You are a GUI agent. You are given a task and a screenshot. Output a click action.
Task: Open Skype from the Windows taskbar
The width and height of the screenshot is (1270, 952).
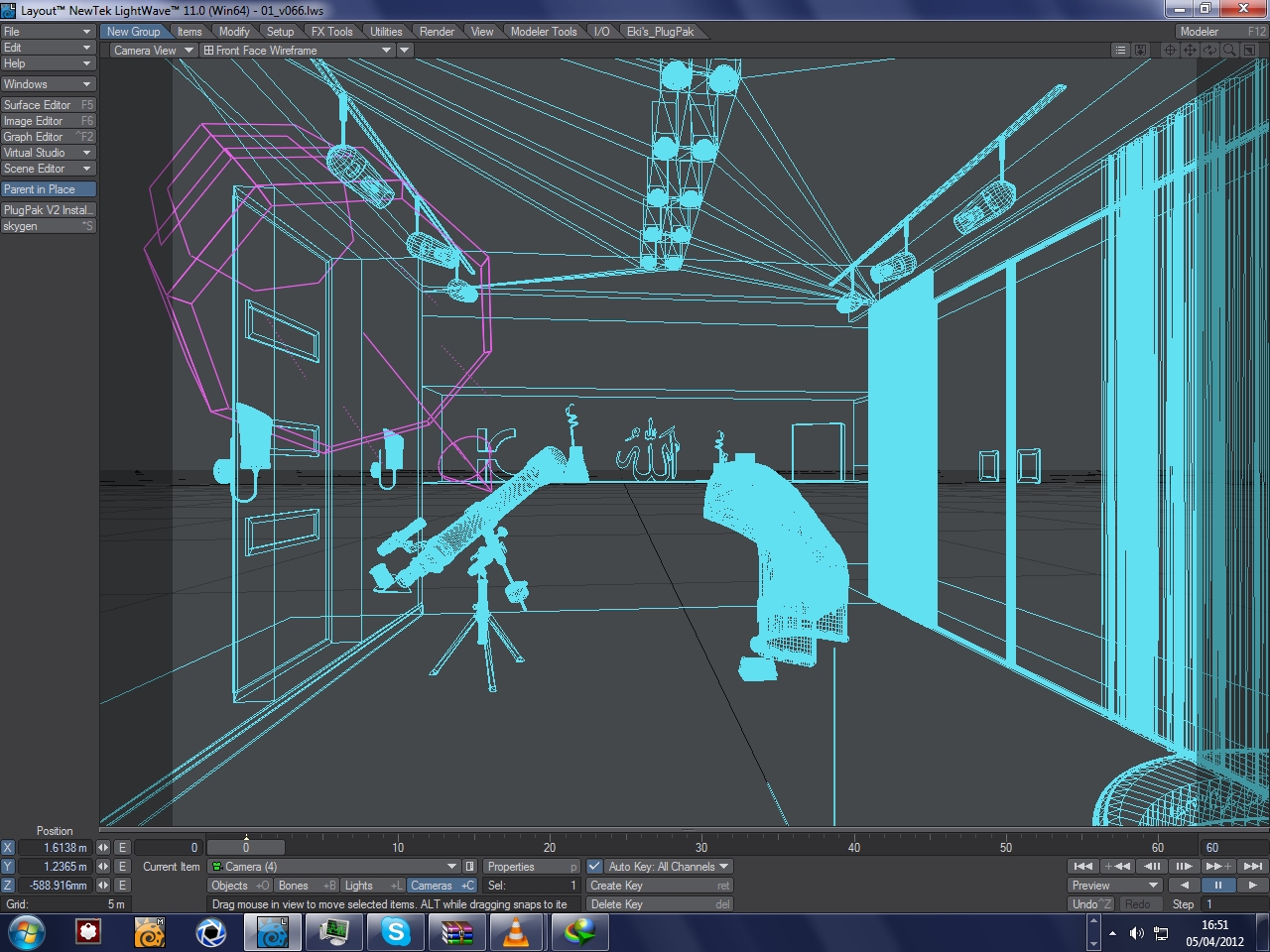396,932
